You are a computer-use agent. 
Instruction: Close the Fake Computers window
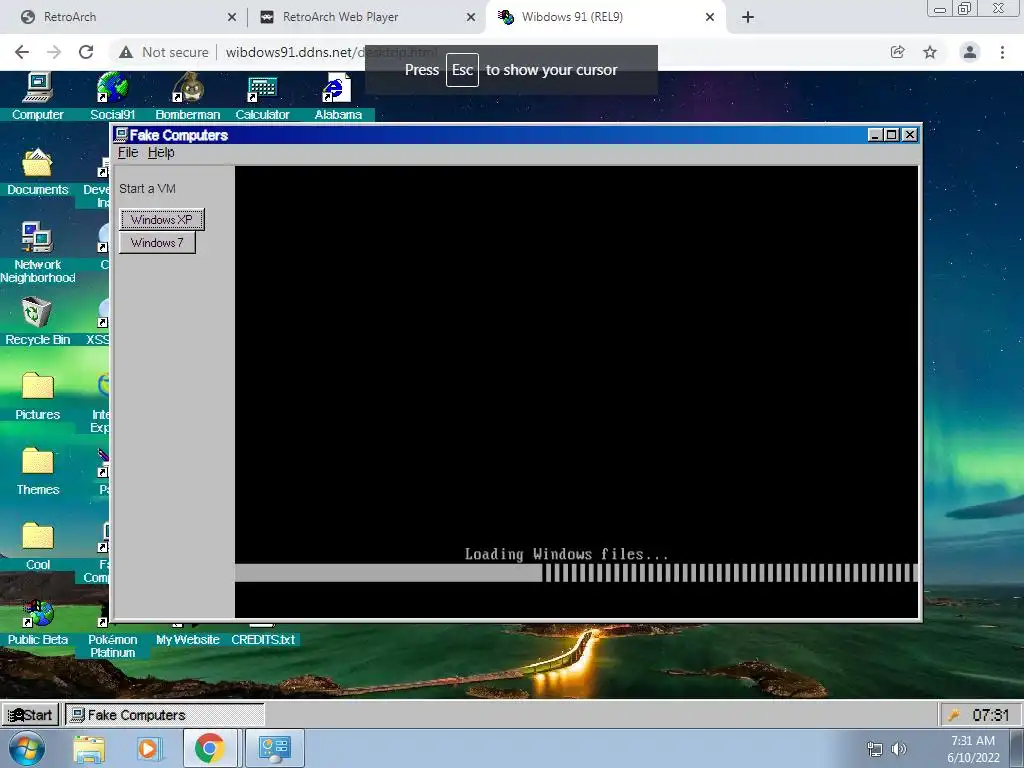coord(910,135)
